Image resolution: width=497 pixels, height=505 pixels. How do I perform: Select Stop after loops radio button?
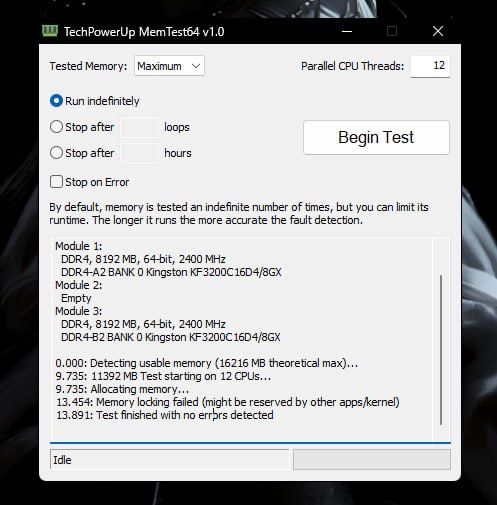[x=56, y=127]
